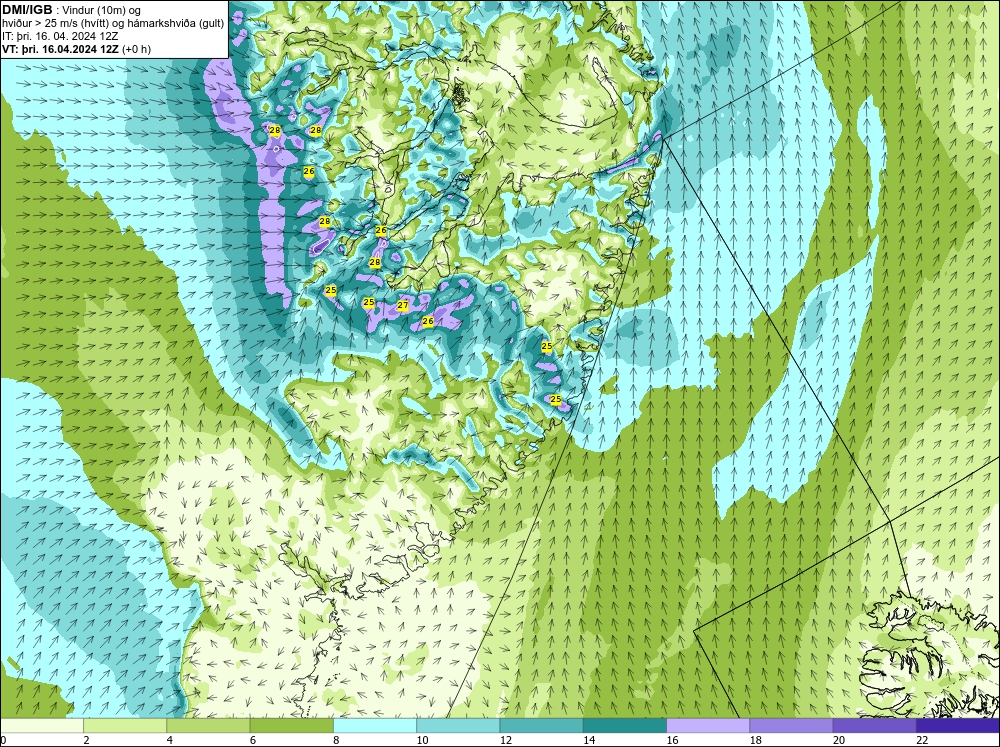Click the legend tick label 20
The image size is (1000, 747).
tap(839, 740)
